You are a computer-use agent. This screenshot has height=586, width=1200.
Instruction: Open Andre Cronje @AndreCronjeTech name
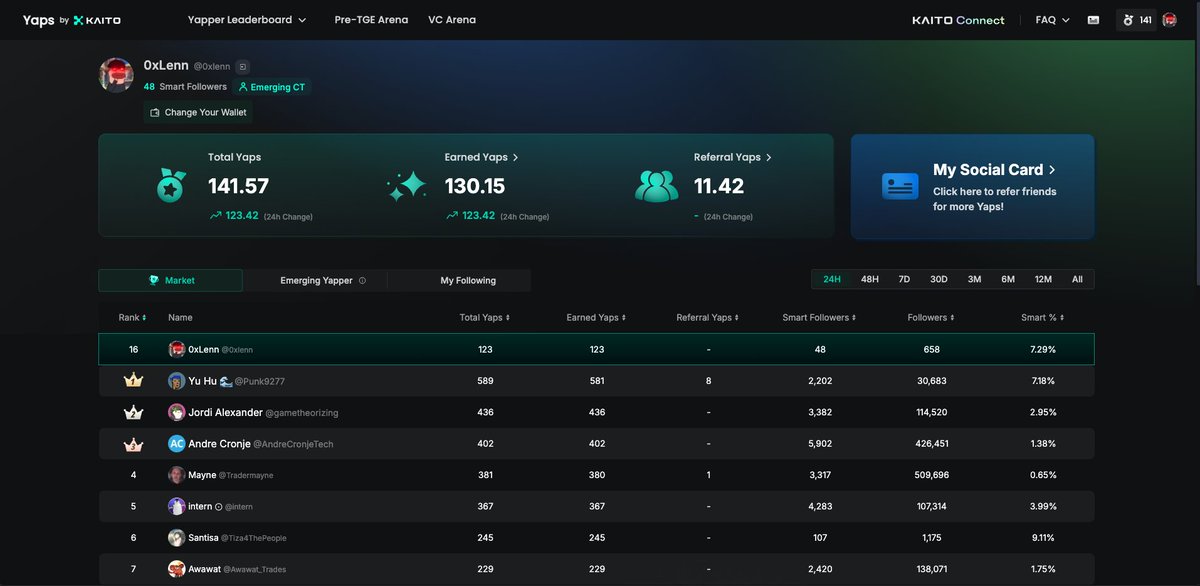coord(261,444)
